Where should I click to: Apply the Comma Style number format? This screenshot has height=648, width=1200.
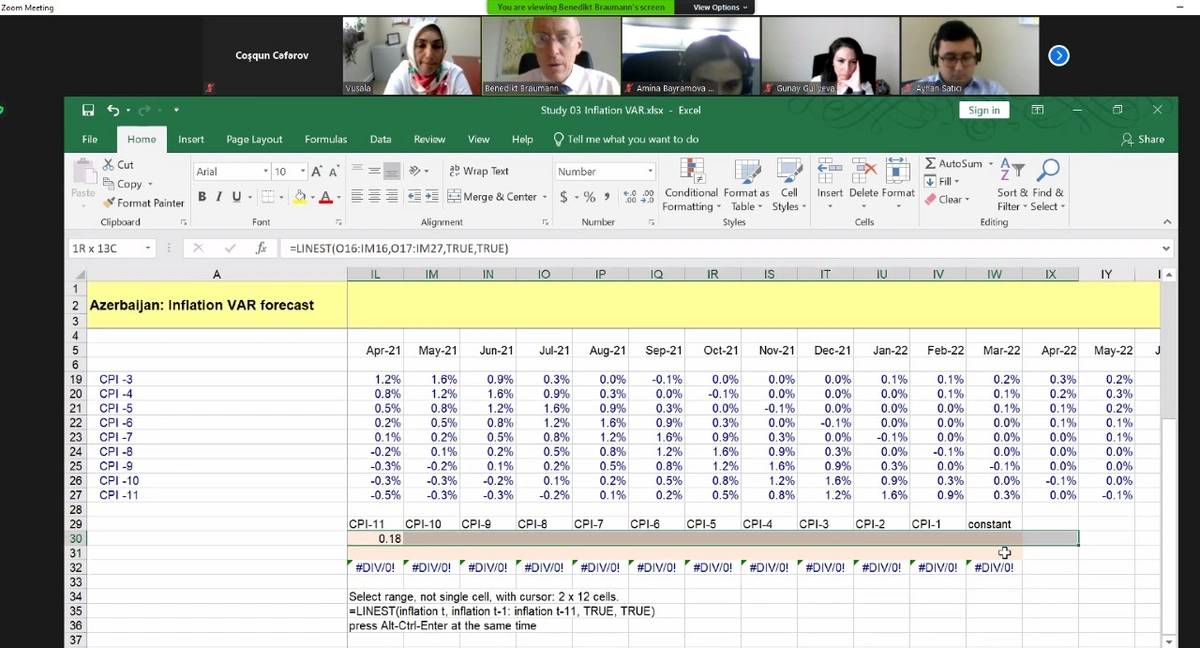(606, 197)
